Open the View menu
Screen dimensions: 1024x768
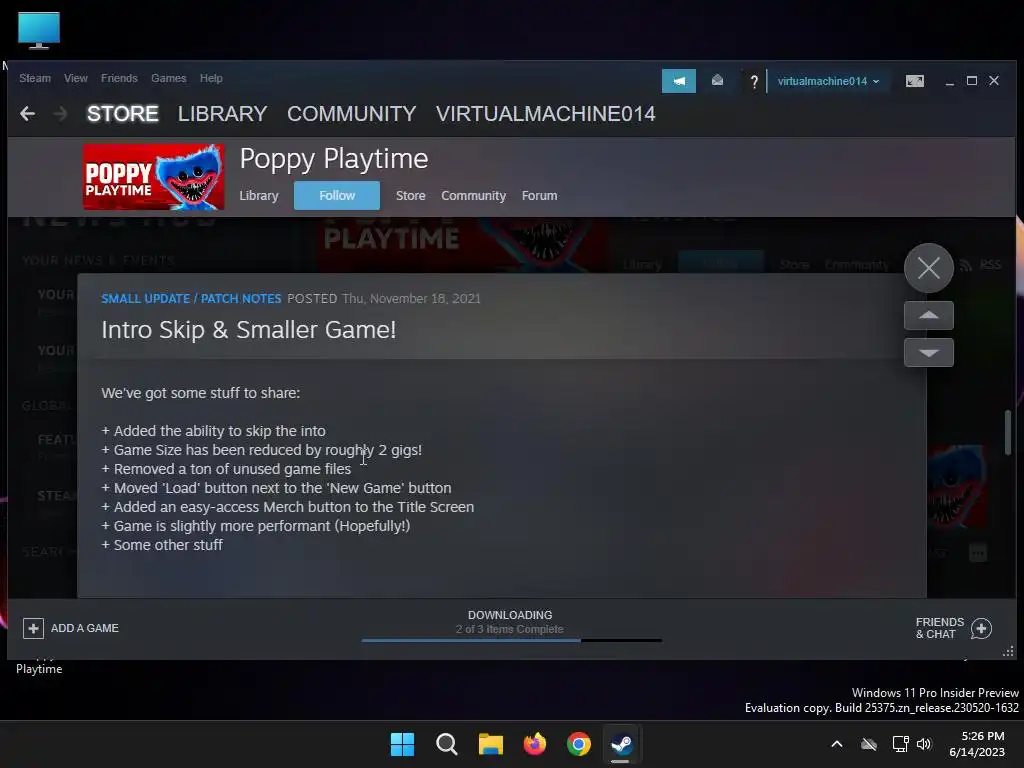tap(76, 78)
